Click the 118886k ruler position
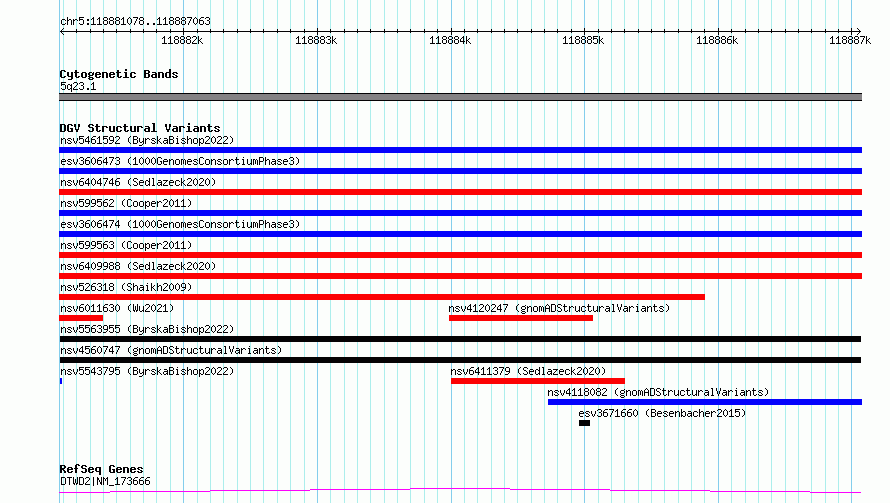The width and height of the screenshot is (890, 503). point(717,40)
